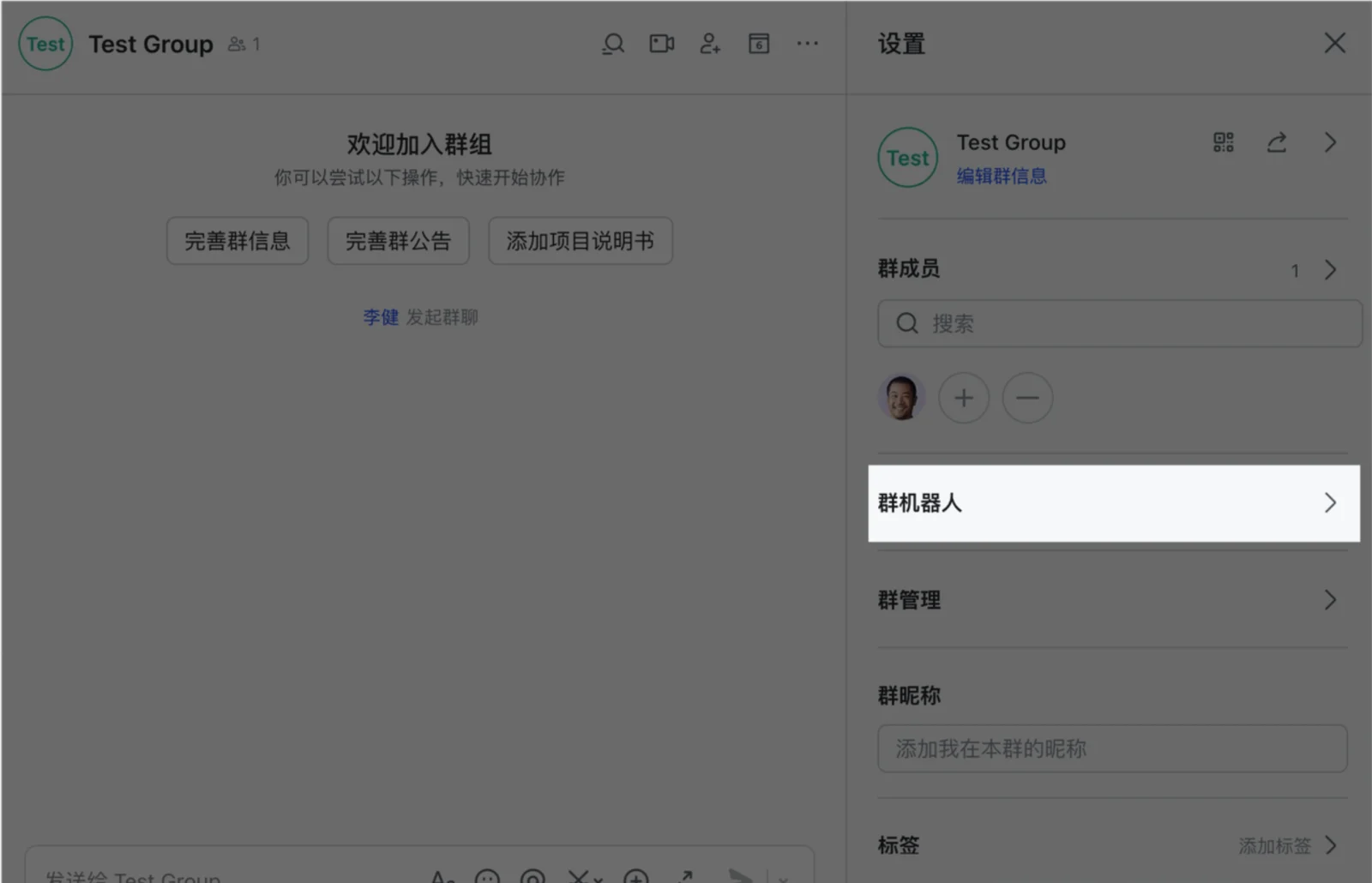This screenshot has height=883, width=1372.
Task: Close the 设置 panel
Action: 1334,43
